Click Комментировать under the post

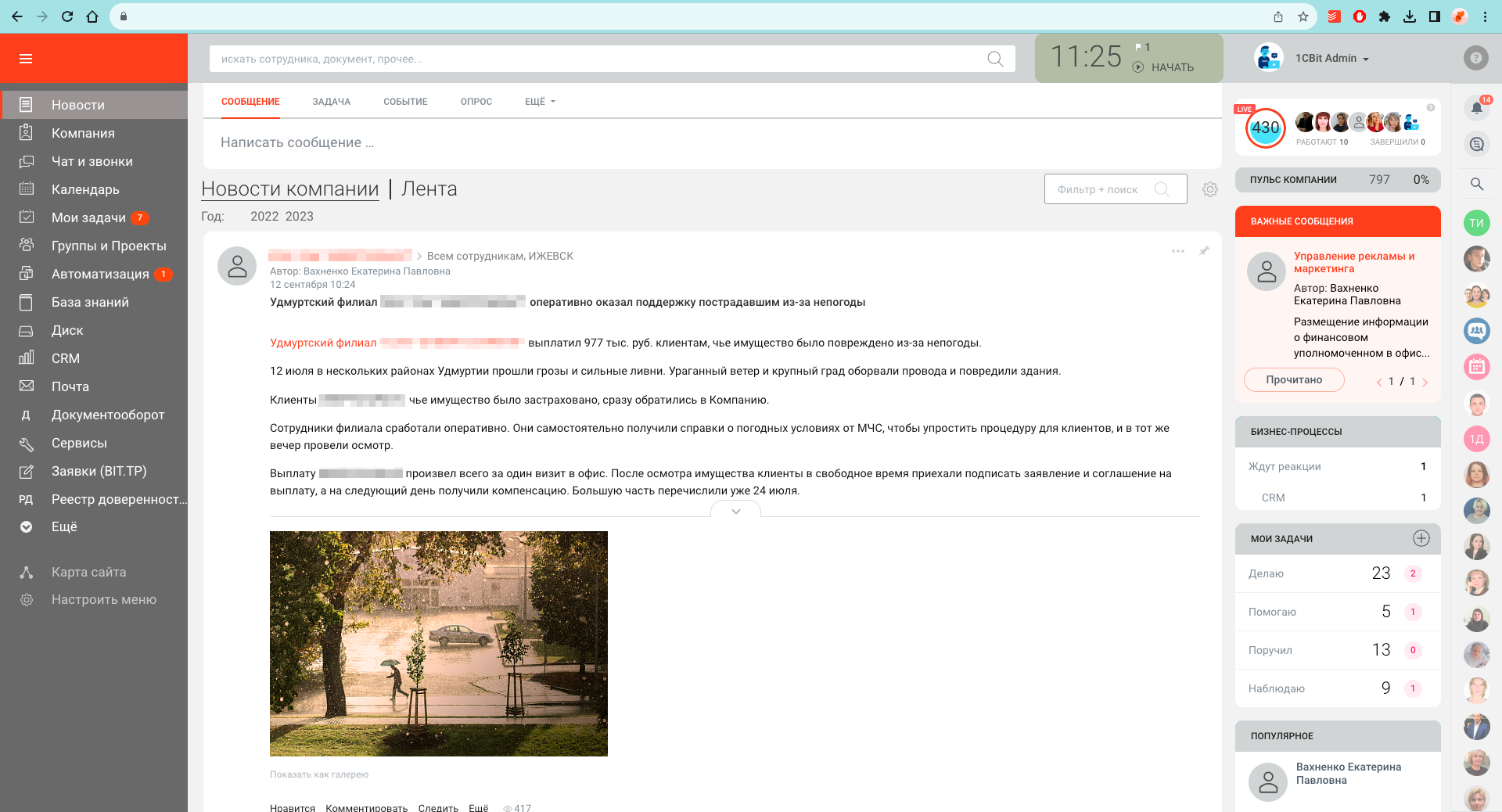click(366, 807)
